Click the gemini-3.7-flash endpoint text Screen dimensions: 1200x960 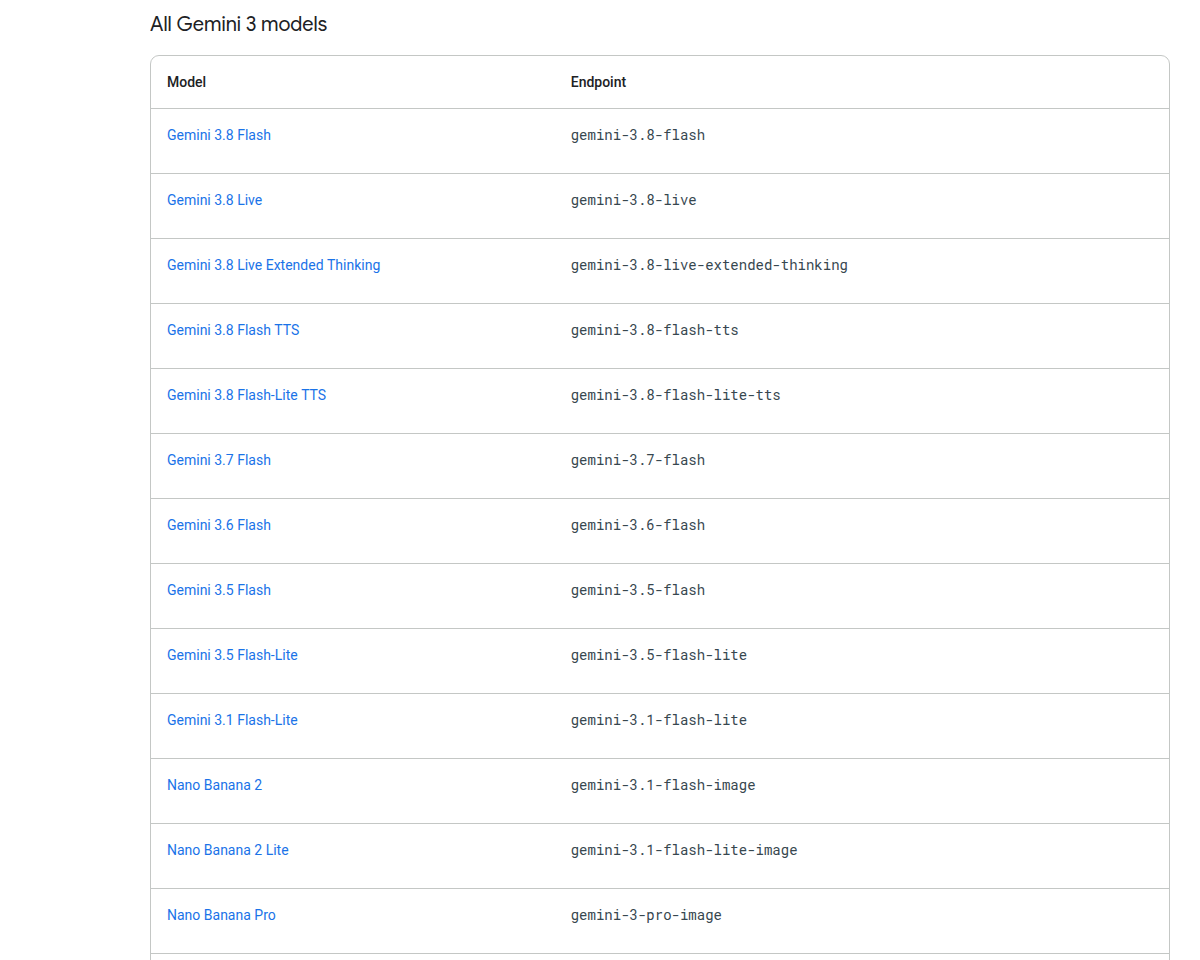[x=638, y=460]
